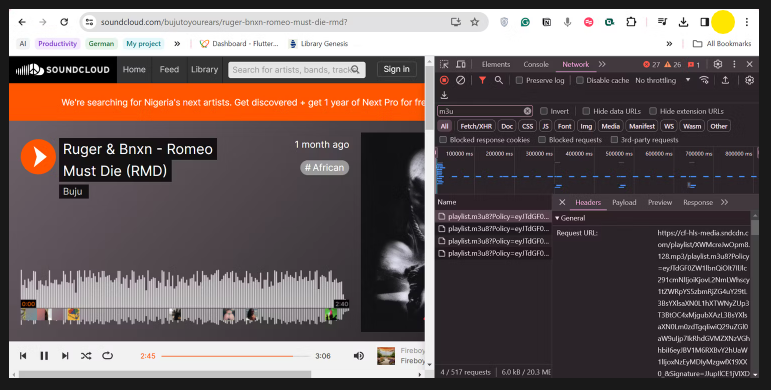This screenshot has width=771, height=390.
Task: Open the Preview tab
Action: (x=660, y=203)
